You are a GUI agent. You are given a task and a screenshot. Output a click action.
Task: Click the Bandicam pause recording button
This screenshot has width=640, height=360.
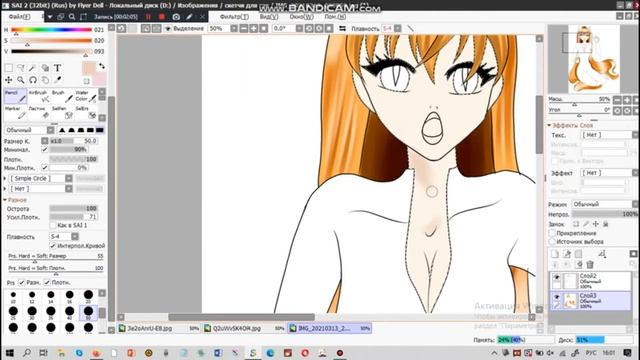(x=148, y=17)
